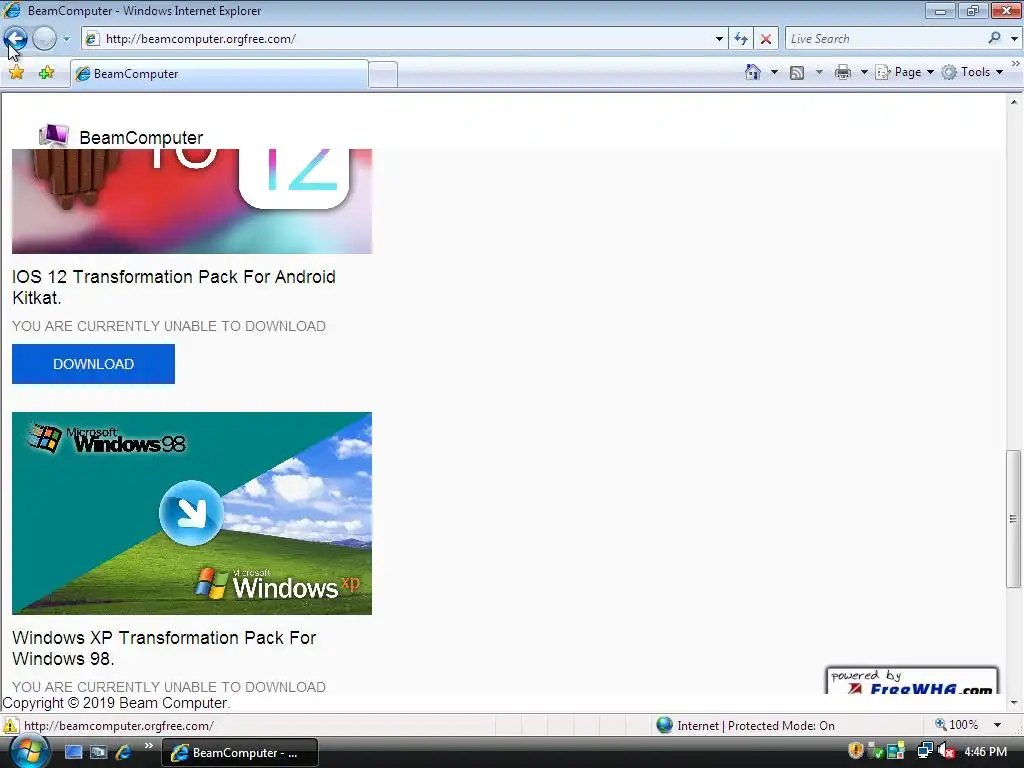Viewport: 1024px width, 768px height.
Task: Click the Internet zone globe icon
Action: tap(664, 725)
